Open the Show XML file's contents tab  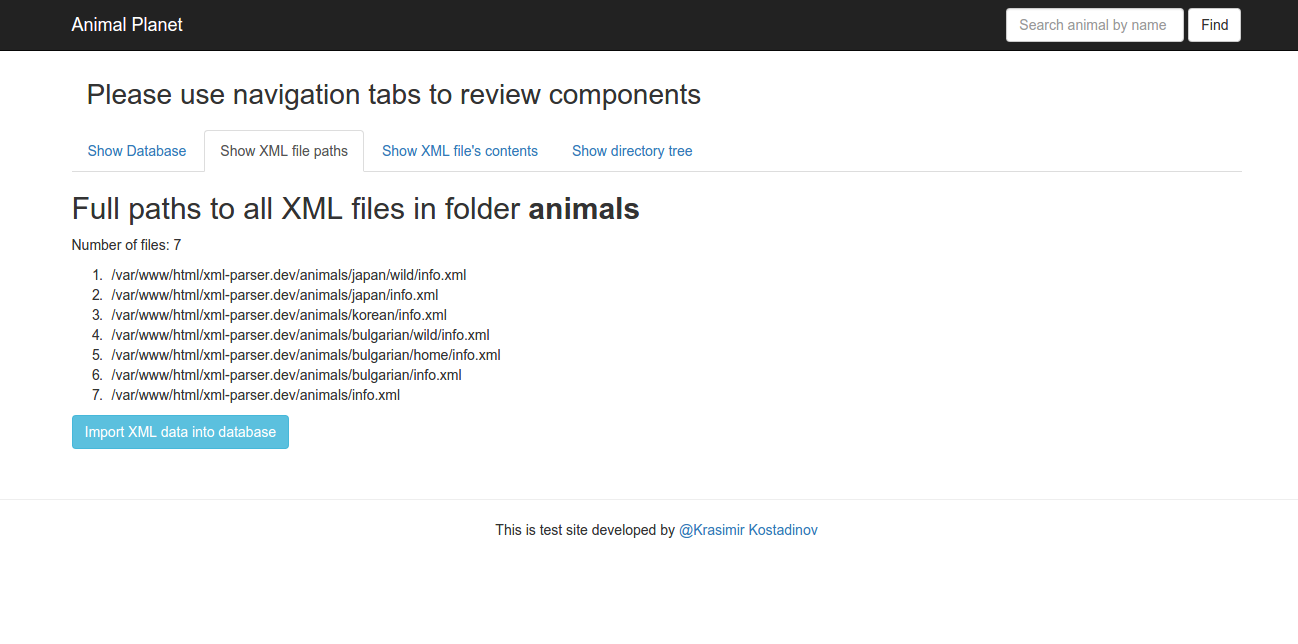coord(460,151)
